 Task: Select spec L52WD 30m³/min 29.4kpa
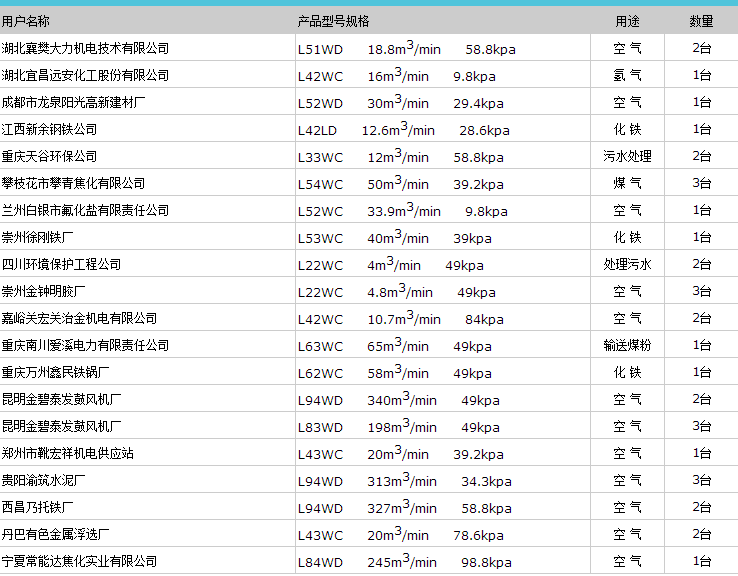(401, 103)
